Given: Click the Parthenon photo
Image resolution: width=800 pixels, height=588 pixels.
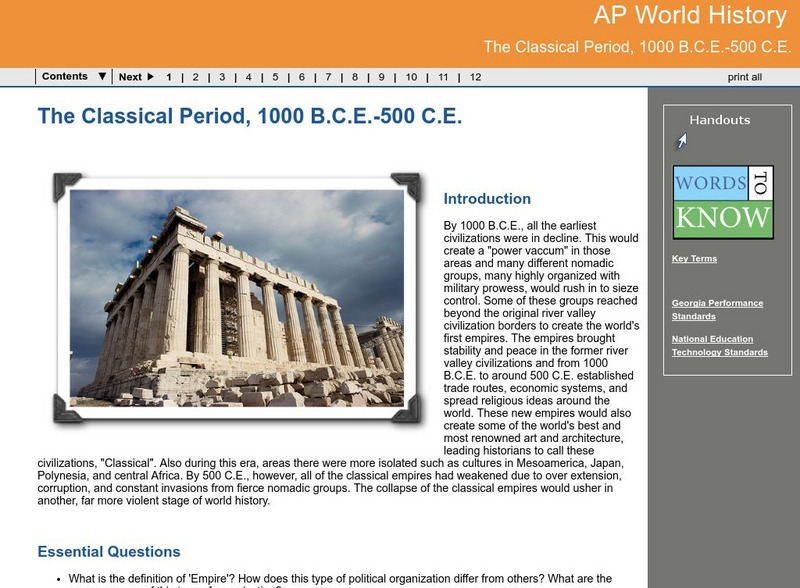Looking at the screenshot, I should [x=237, y=298].
